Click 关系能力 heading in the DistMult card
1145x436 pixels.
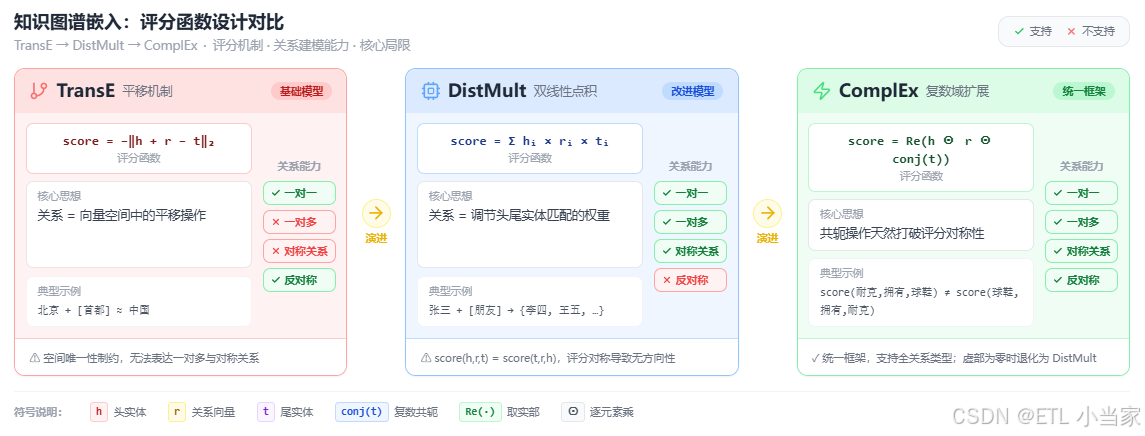(x=690, y=167)
